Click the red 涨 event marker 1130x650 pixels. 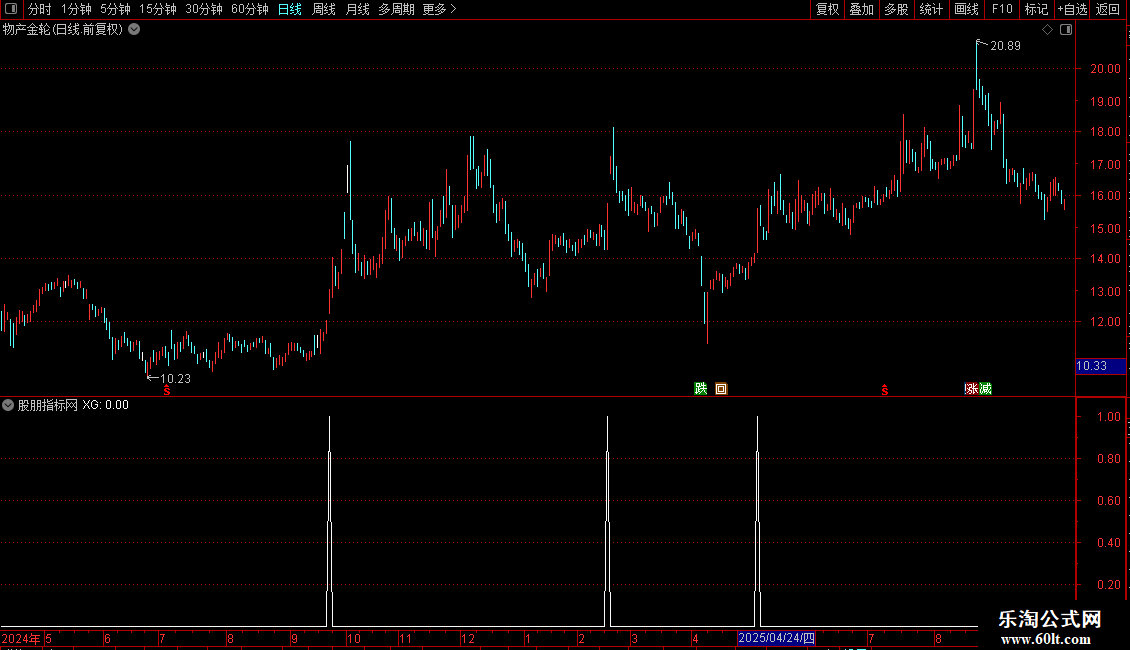pyautogui.click(x=971, y=389)
